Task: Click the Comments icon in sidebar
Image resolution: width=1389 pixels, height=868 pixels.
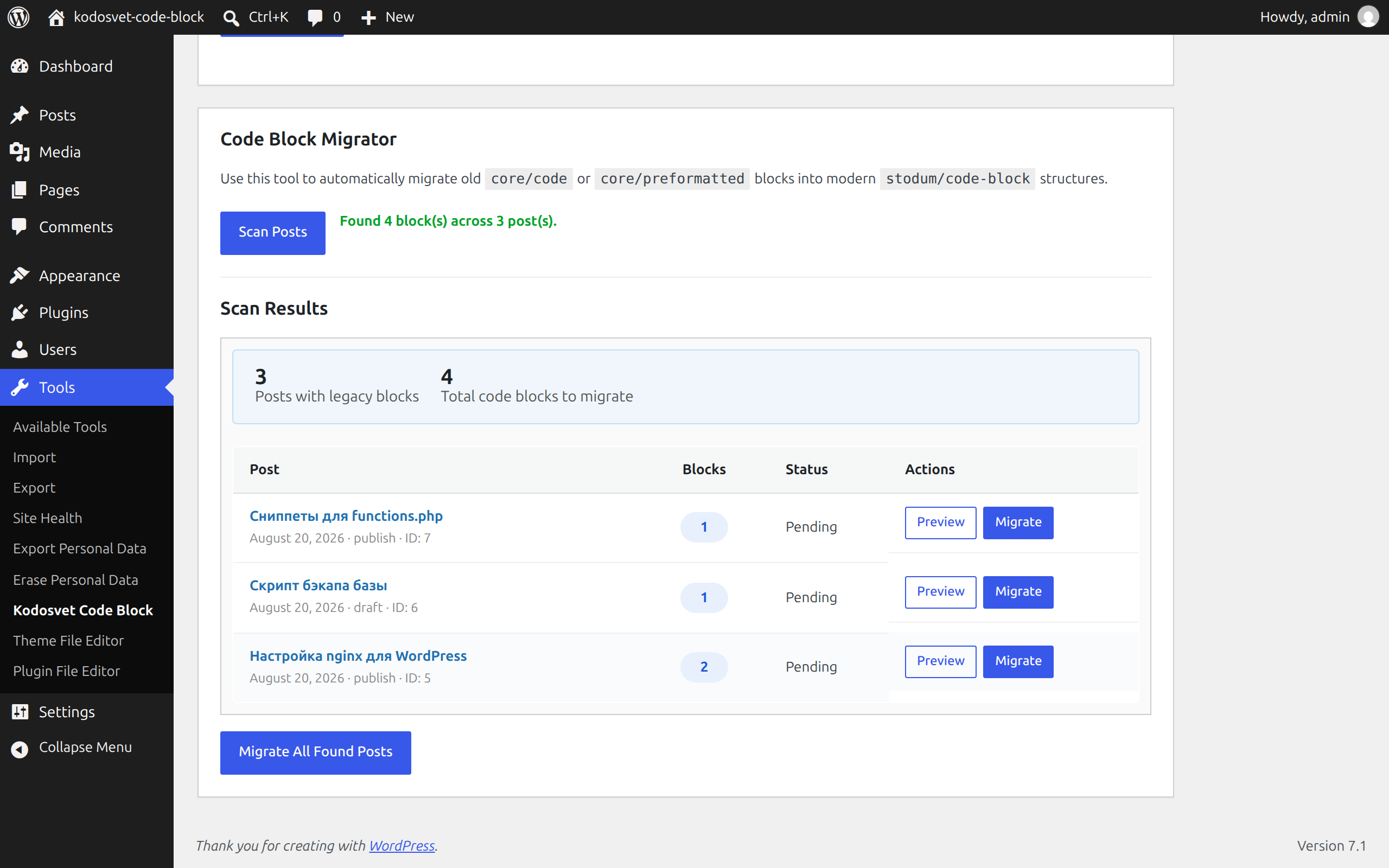Action: click(20, 227)
